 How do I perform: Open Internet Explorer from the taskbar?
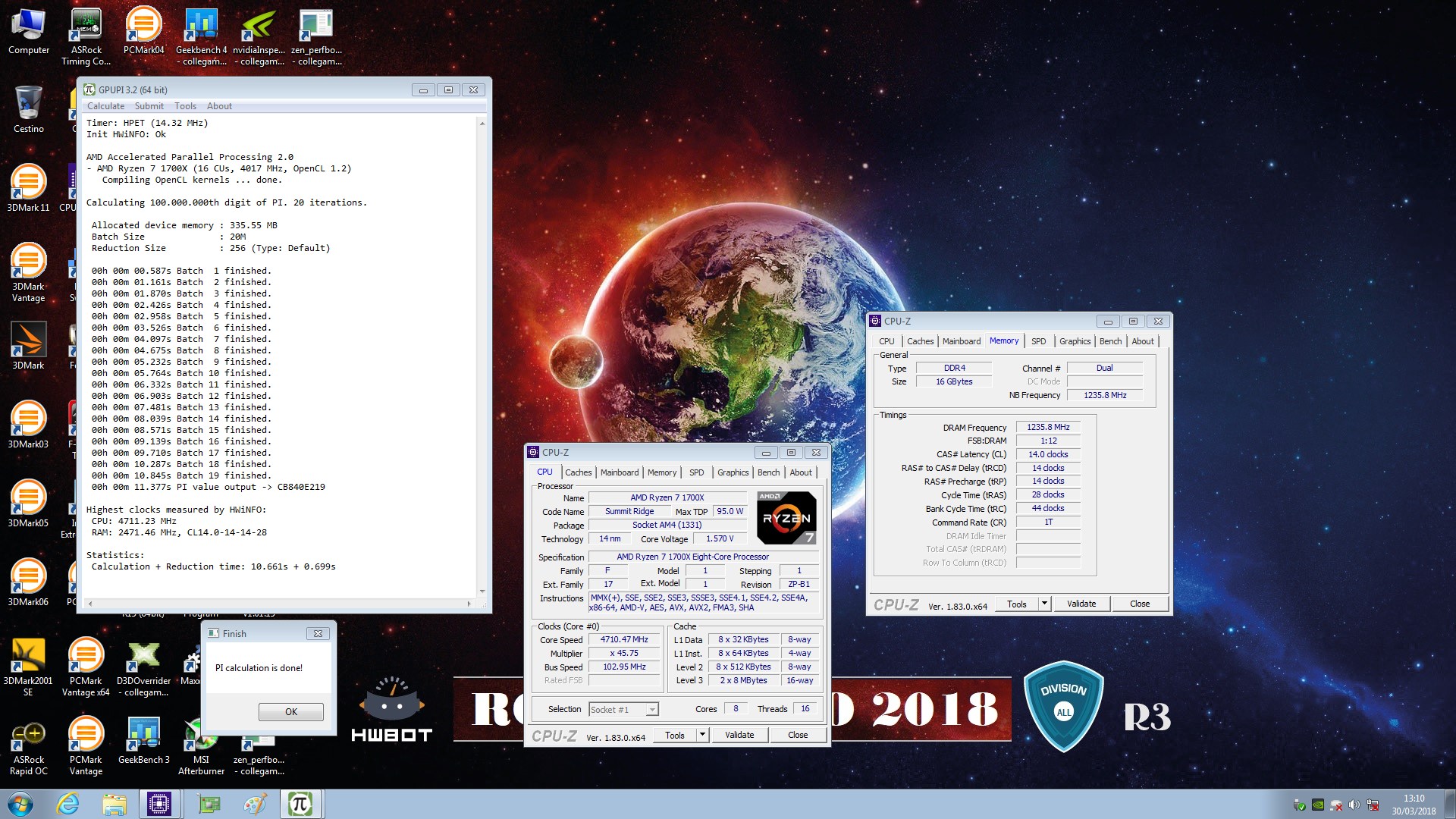[x=67, y=804]
